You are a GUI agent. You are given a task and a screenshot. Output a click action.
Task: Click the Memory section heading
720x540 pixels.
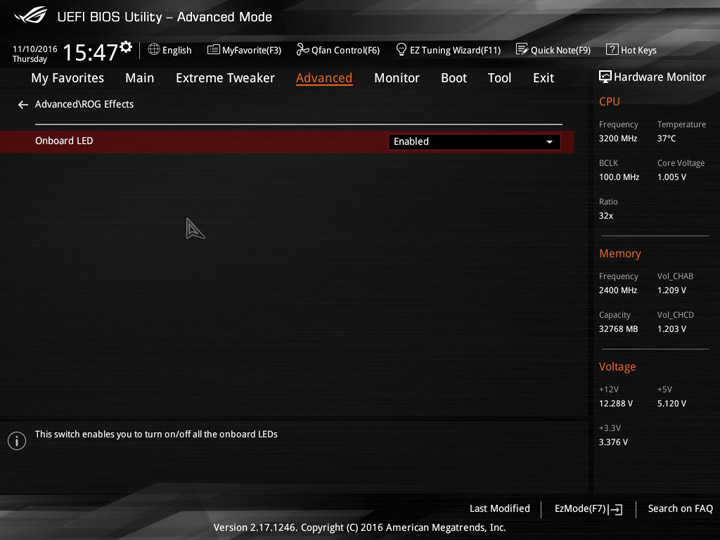pos(619,253)
